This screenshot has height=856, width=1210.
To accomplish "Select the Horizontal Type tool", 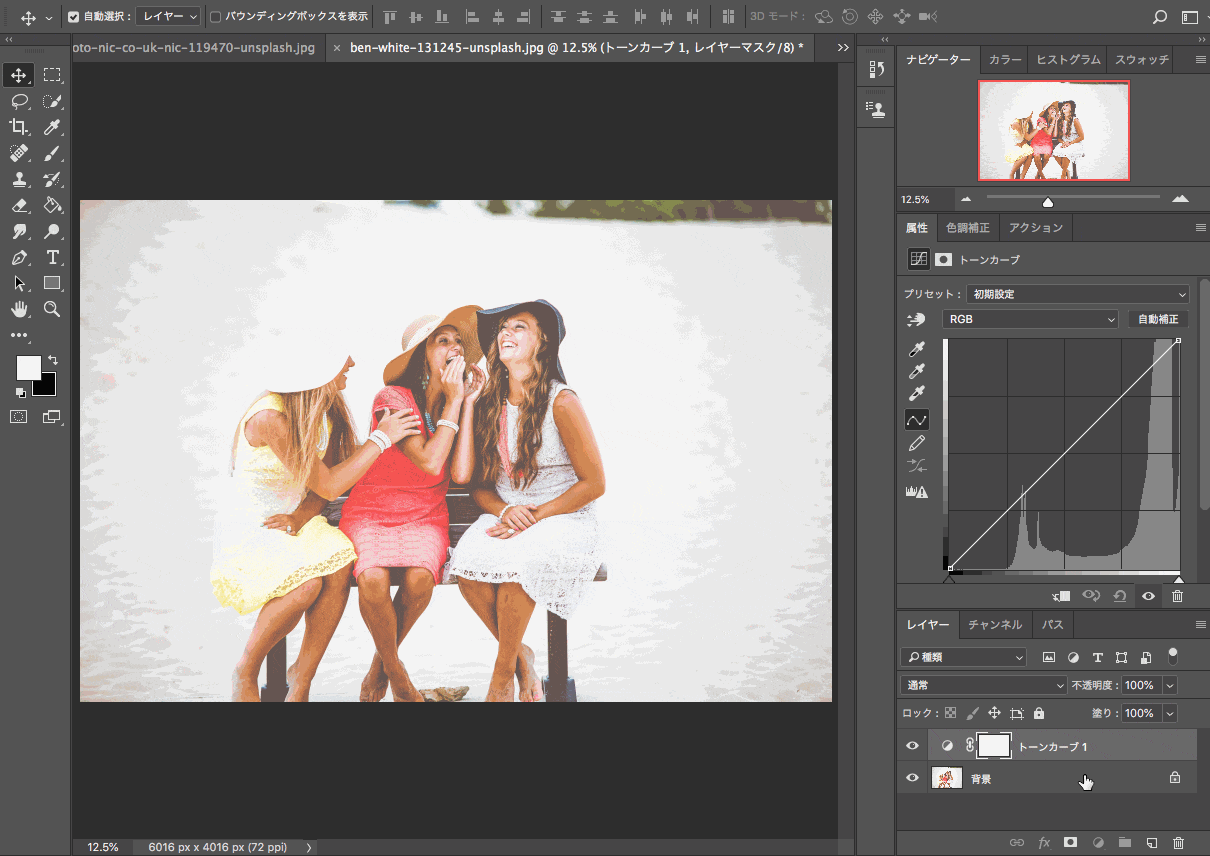I will click(52, 257).
